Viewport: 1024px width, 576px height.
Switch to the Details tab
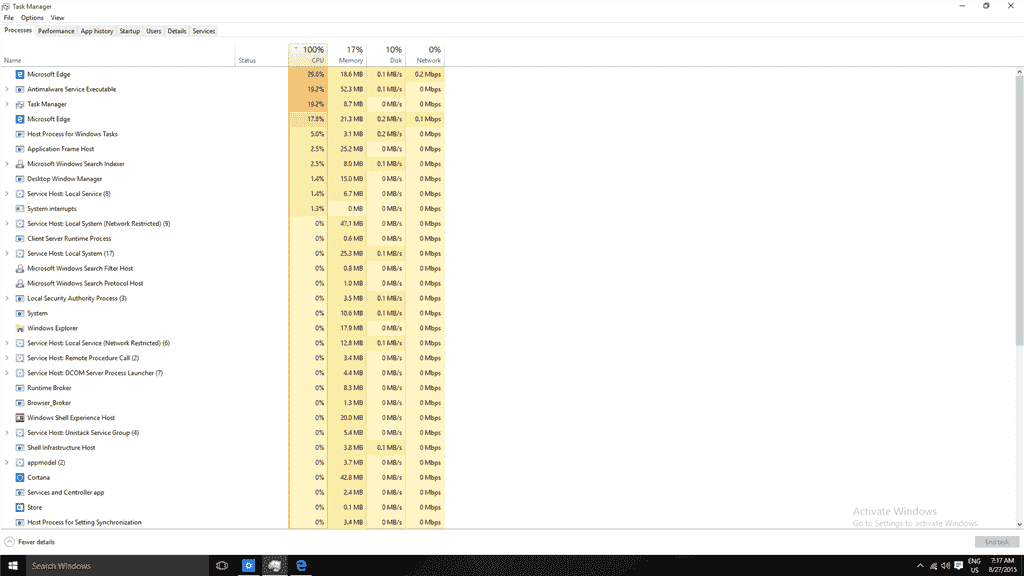point(176,31)
